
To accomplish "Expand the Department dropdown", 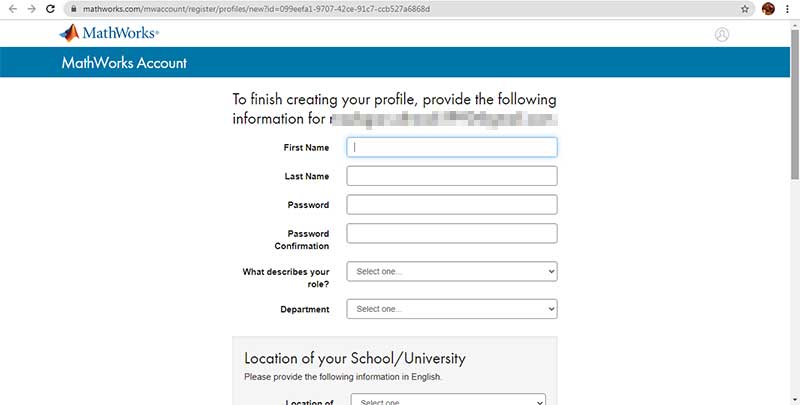I will [452, 309].
